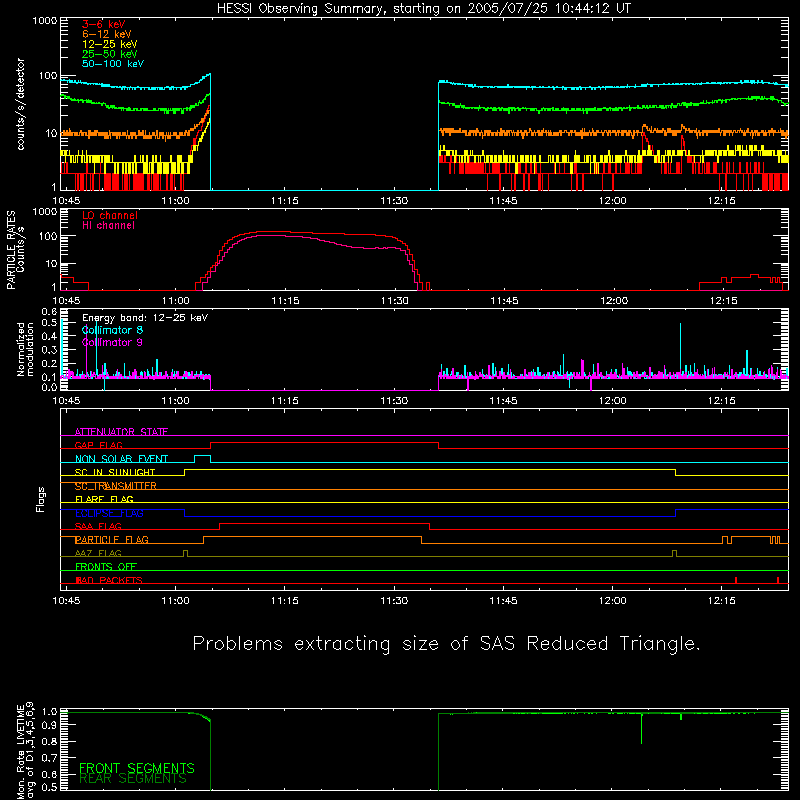Click the tall cyan Collimator 8 modulation spike
The image size is (800, 800).
coord(680,349)
